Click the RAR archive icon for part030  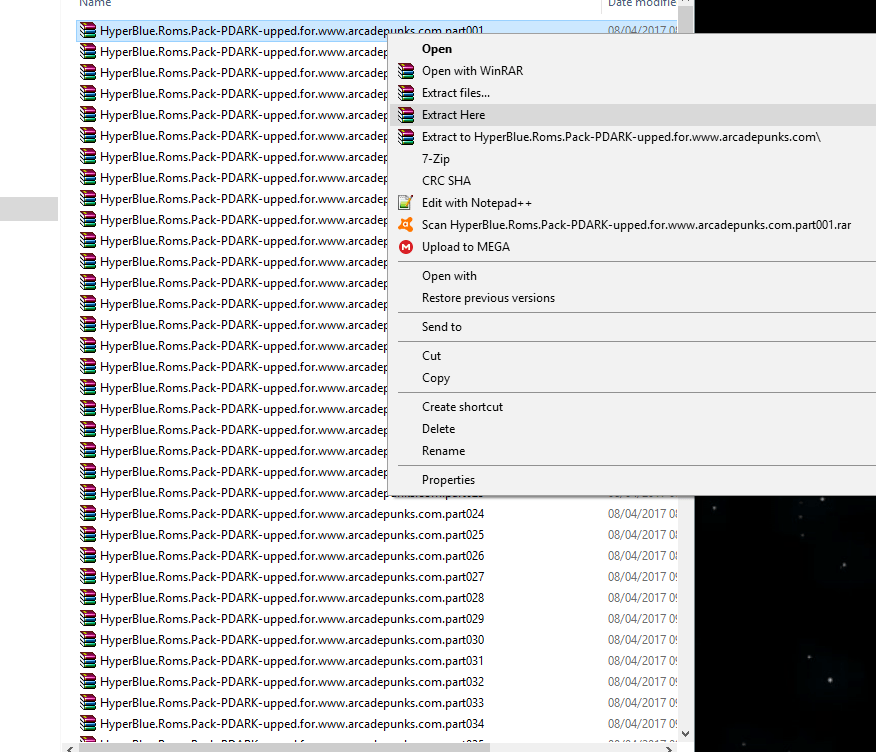point(88,639)
